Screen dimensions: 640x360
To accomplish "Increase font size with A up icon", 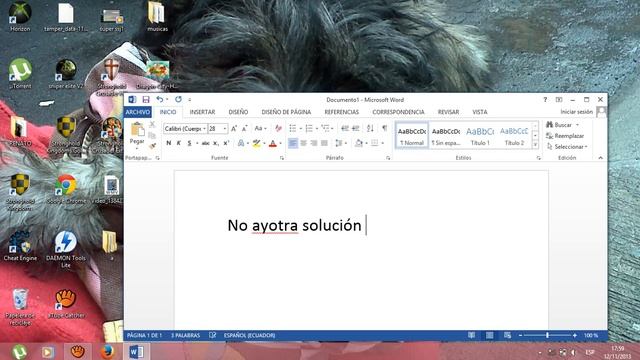I will click(x=234, y=129).
